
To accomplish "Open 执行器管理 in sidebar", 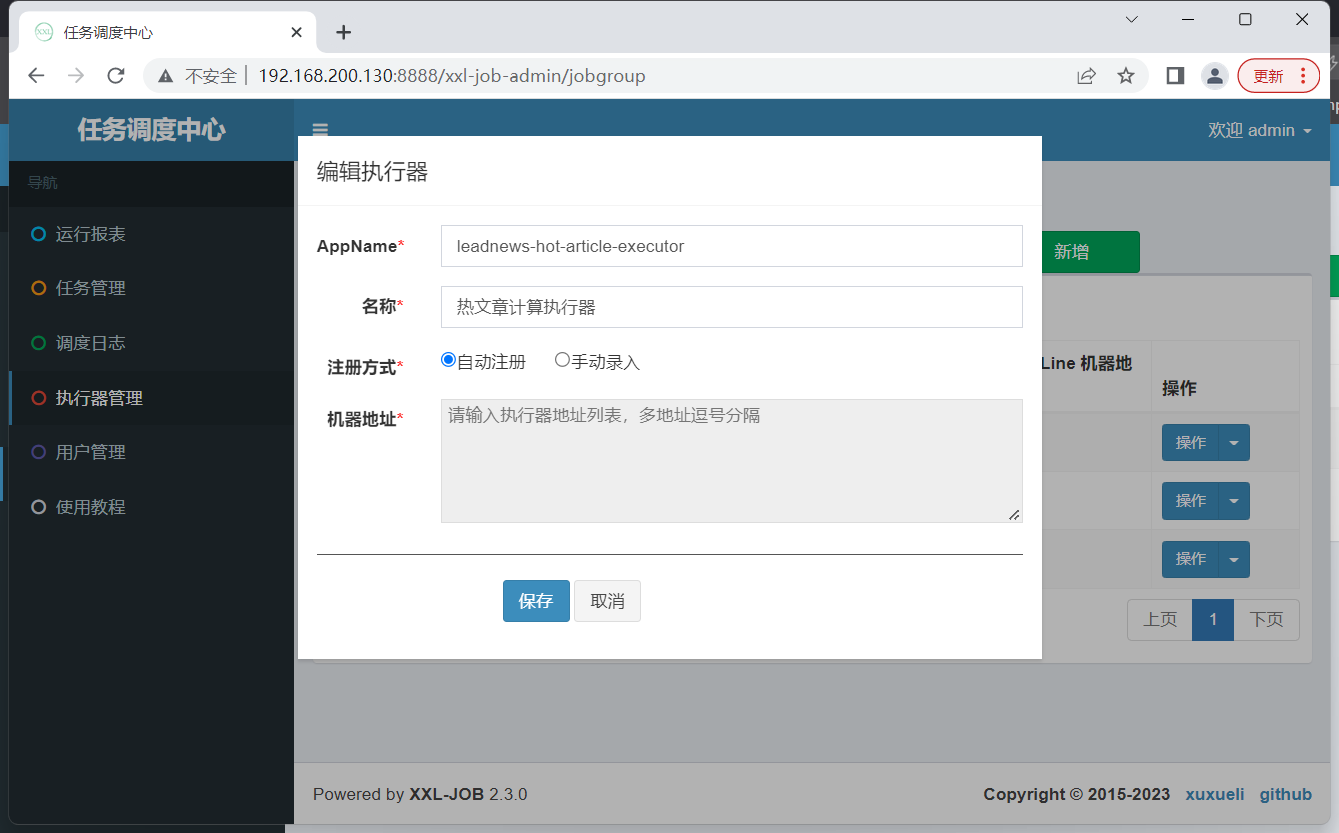I will (x=151, y=398).
